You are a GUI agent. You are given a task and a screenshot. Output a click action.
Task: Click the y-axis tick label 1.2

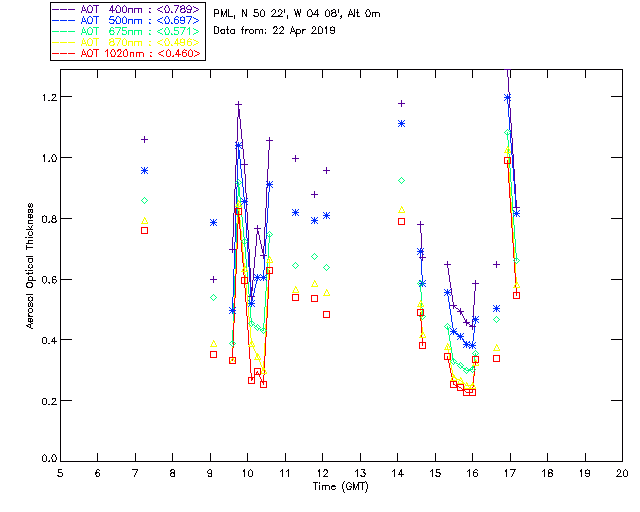[x=49, y=97]
